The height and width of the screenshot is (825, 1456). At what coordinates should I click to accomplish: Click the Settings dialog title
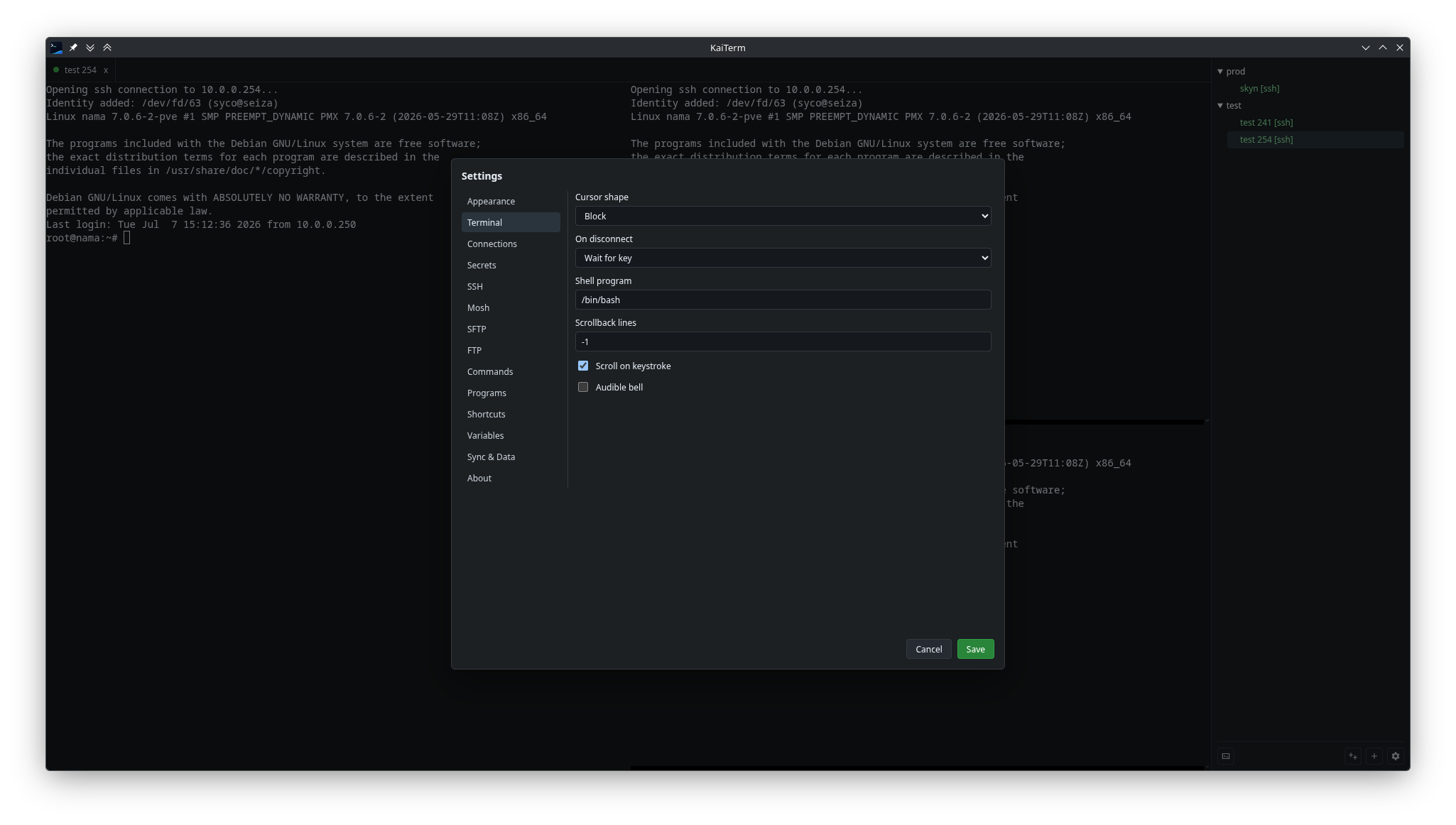pos(482,176)
